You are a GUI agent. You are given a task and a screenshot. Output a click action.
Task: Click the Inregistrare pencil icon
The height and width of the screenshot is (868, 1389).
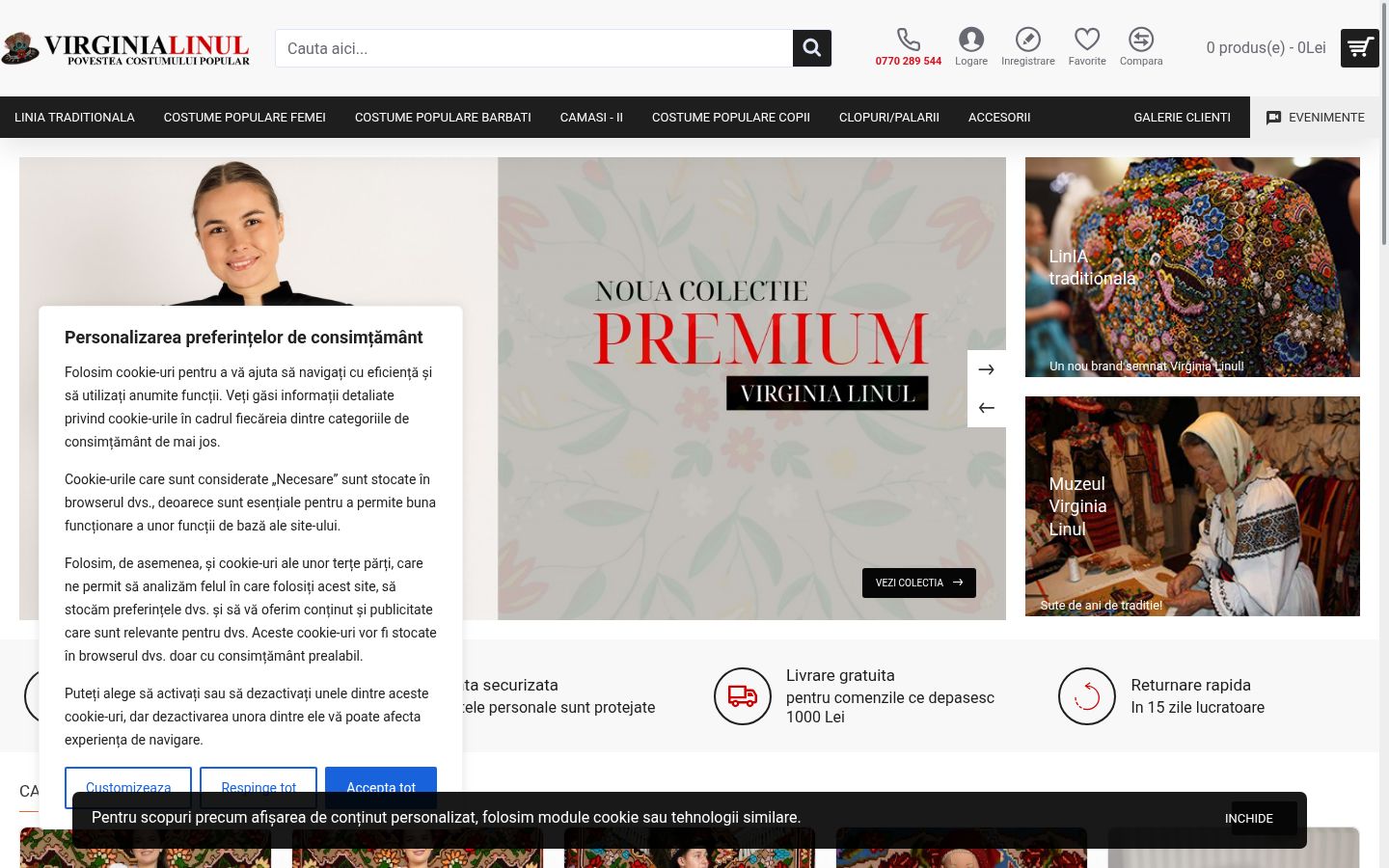[1028, 39]
